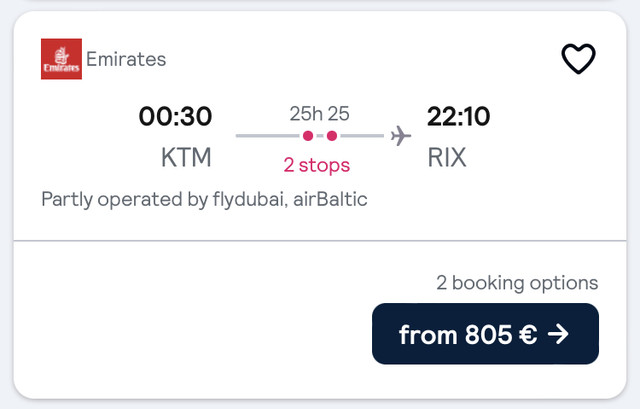
Task: Click the Emirates airline name
Action: [126, 59]
